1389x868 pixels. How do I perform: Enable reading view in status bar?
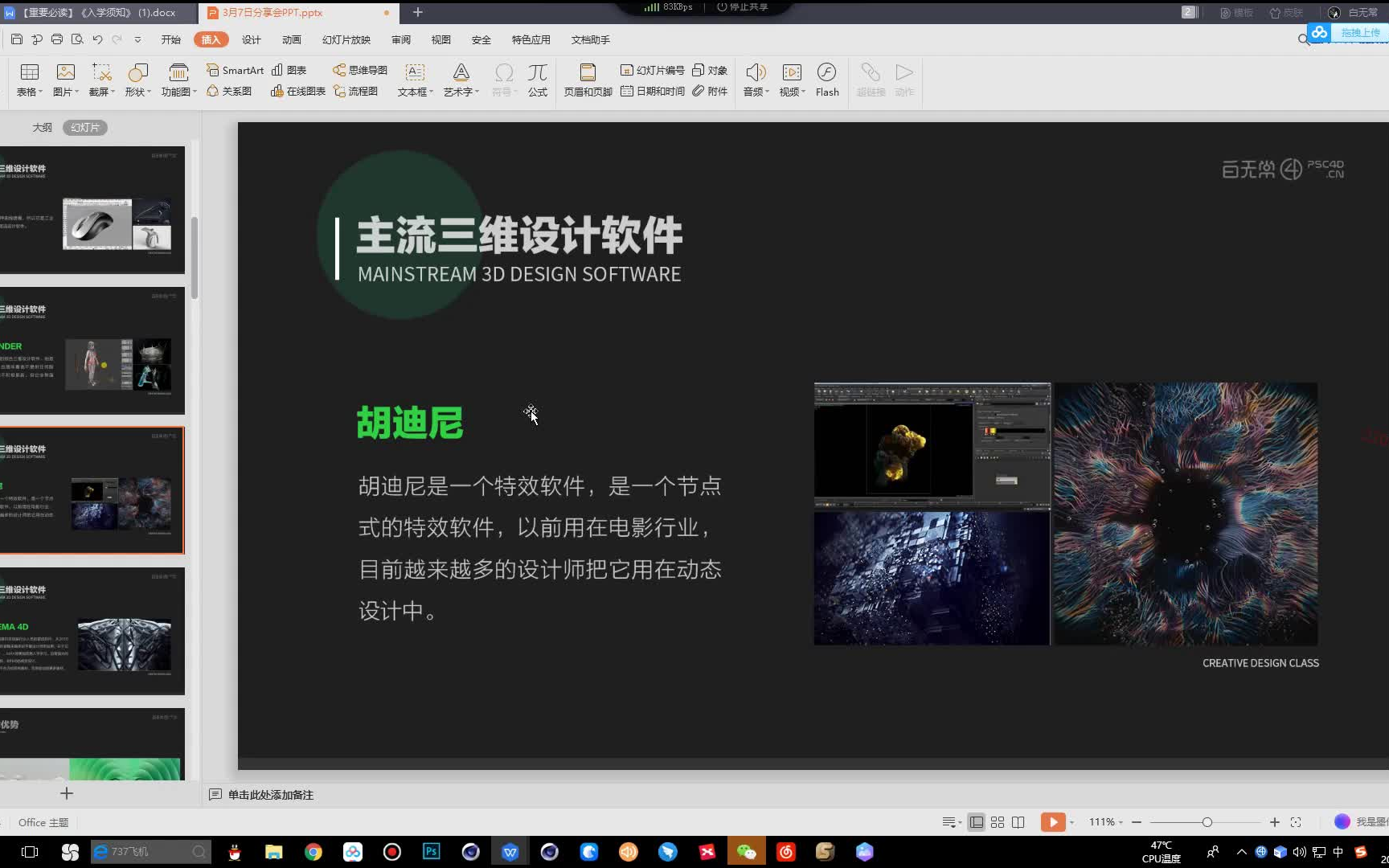click(x=1018, y=821)
